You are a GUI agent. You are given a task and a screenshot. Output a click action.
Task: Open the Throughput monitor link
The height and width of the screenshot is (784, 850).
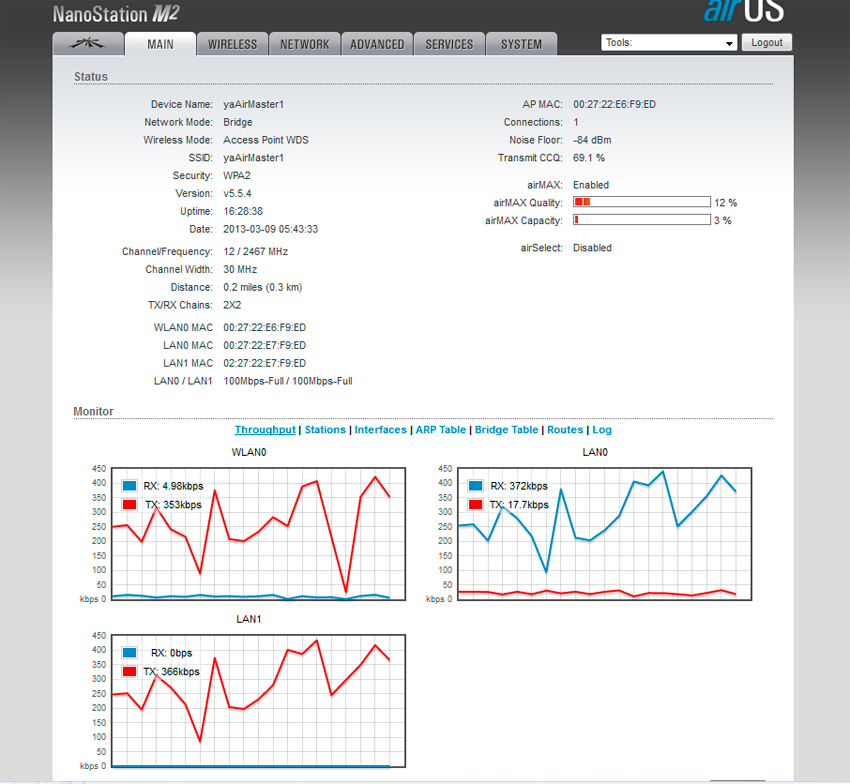tap(265, 429)
